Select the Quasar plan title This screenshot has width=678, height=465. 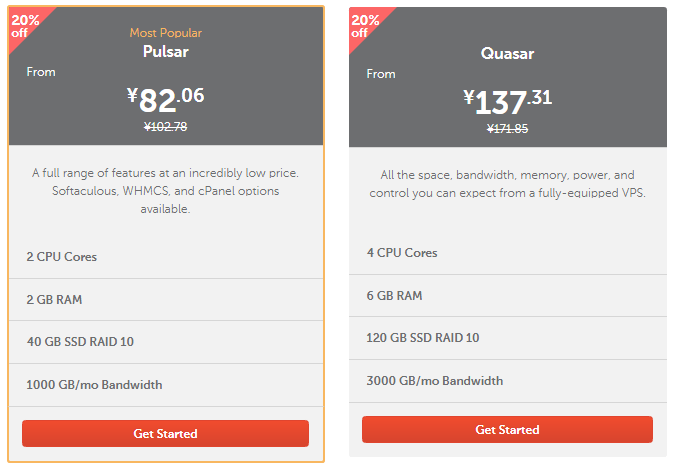(x=507, y=54)
